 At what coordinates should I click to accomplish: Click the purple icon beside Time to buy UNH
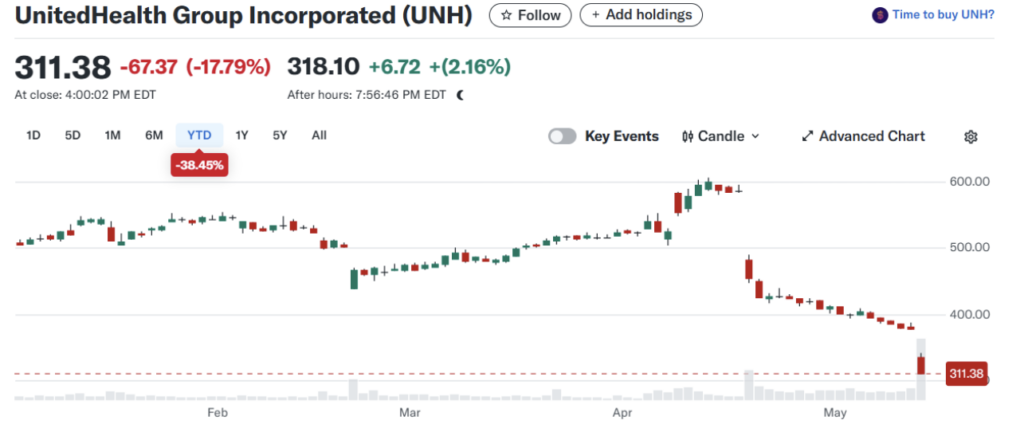879,16
